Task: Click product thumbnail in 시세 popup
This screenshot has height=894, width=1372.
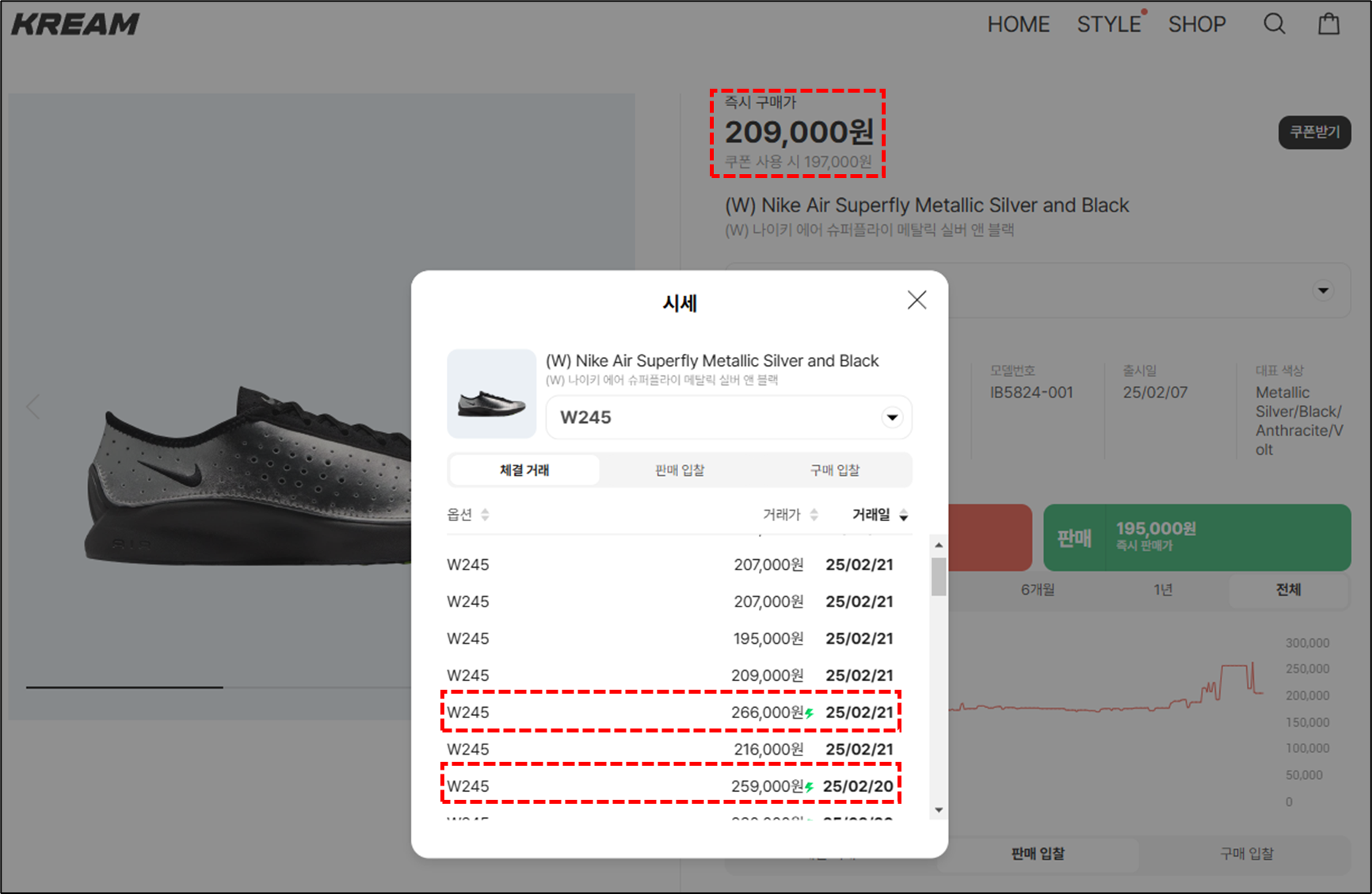Action: (x=492, y=394)
